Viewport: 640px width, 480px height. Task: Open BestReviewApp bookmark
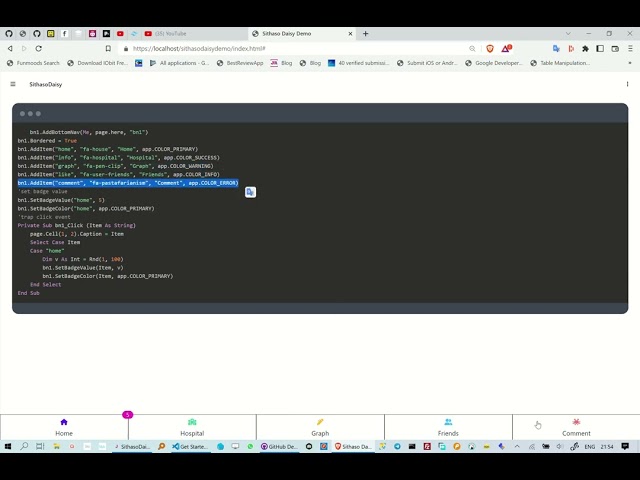pyautogui.click(x=240, y=63)
